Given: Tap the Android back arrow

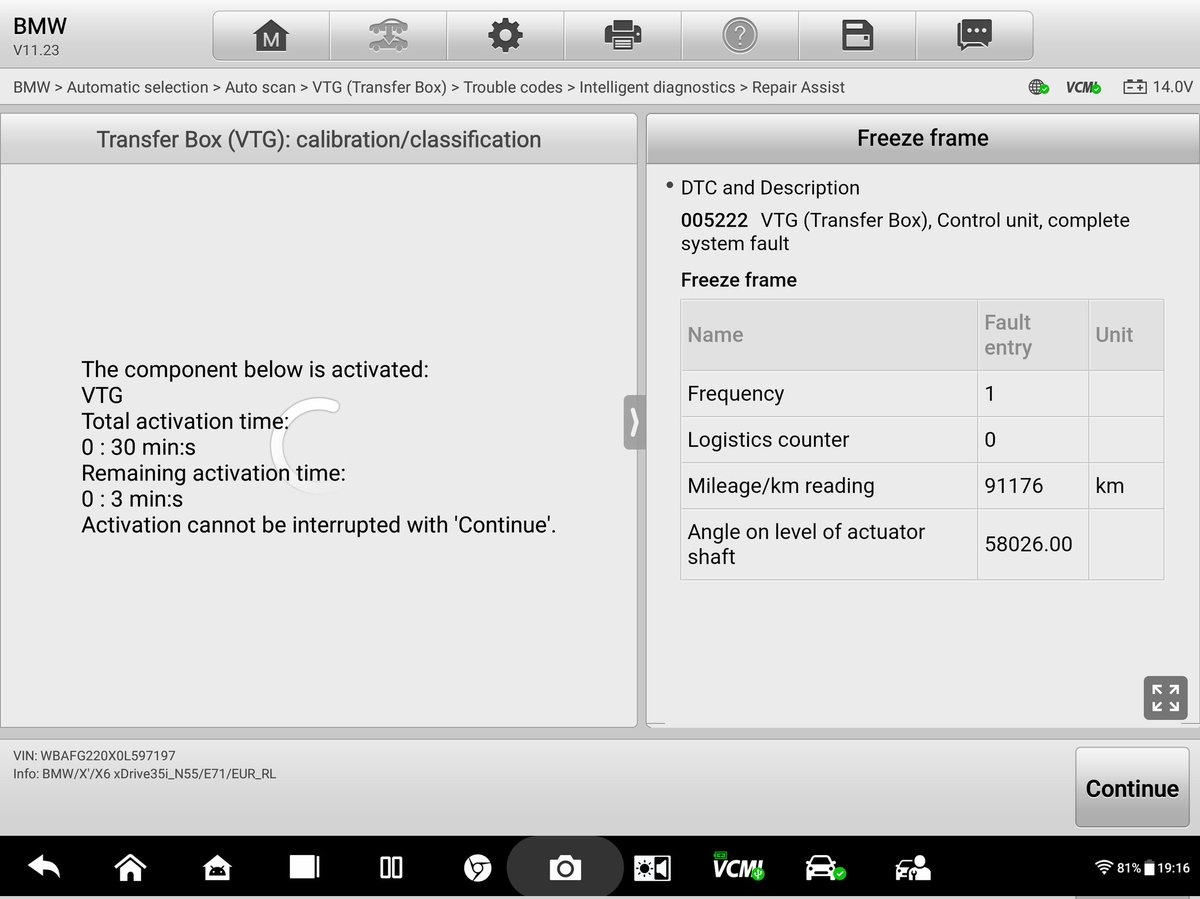Looking at the screenshot, I should pyautogui.click(x=44, y=867).
